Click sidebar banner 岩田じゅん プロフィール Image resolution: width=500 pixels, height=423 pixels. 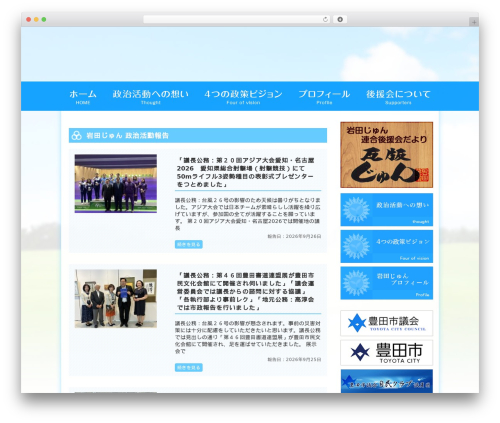pos(387,283)
